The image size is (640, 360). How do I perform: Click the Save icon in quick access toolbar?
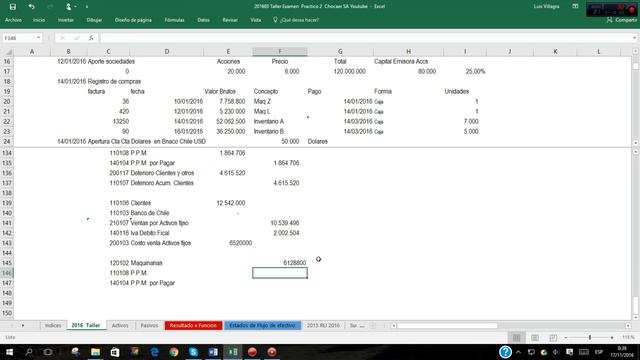click(13, 7)
